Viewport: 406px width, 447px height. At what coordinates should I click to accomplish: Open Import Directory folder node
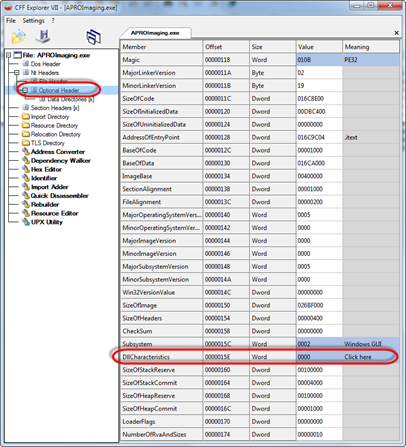[50, 117]
